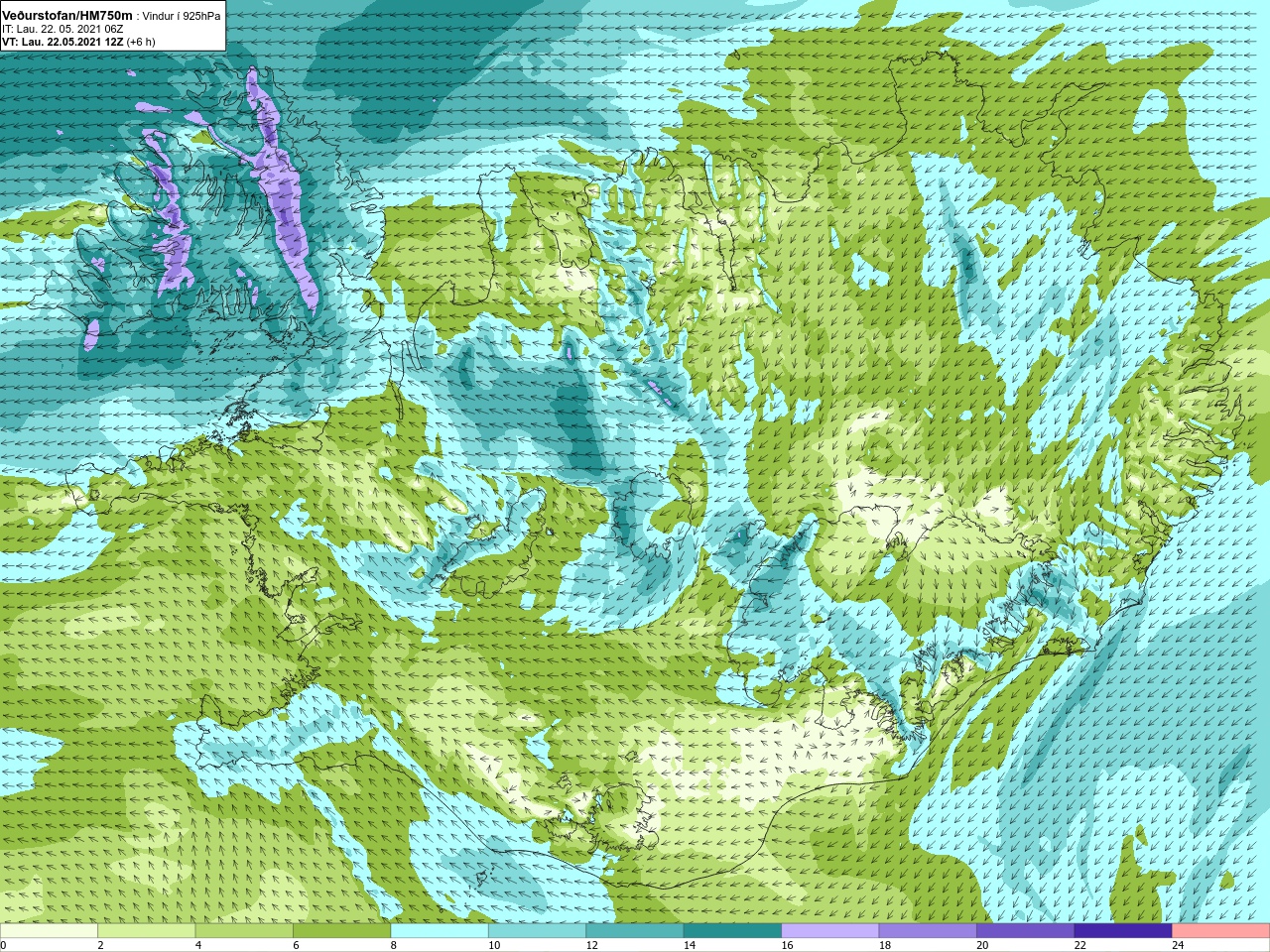This screenshot has height=952, width=1270.
Task: Click the legend scale value 0
Action: coord(4,945)
